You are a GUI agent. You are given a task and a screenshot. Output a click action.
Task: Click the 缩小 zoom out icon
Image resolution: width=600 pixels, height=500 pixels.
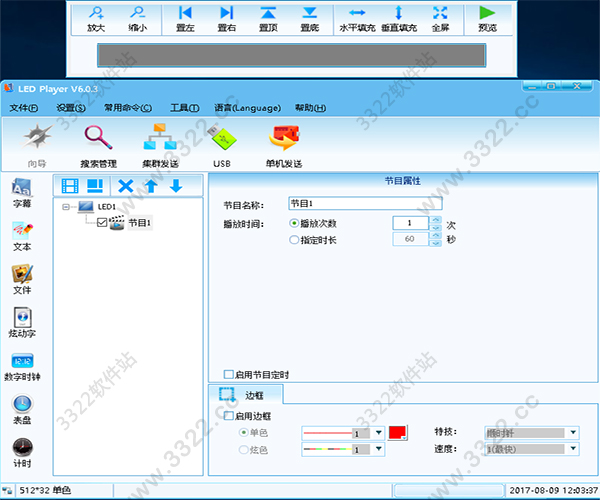click(x=137, y=19)
